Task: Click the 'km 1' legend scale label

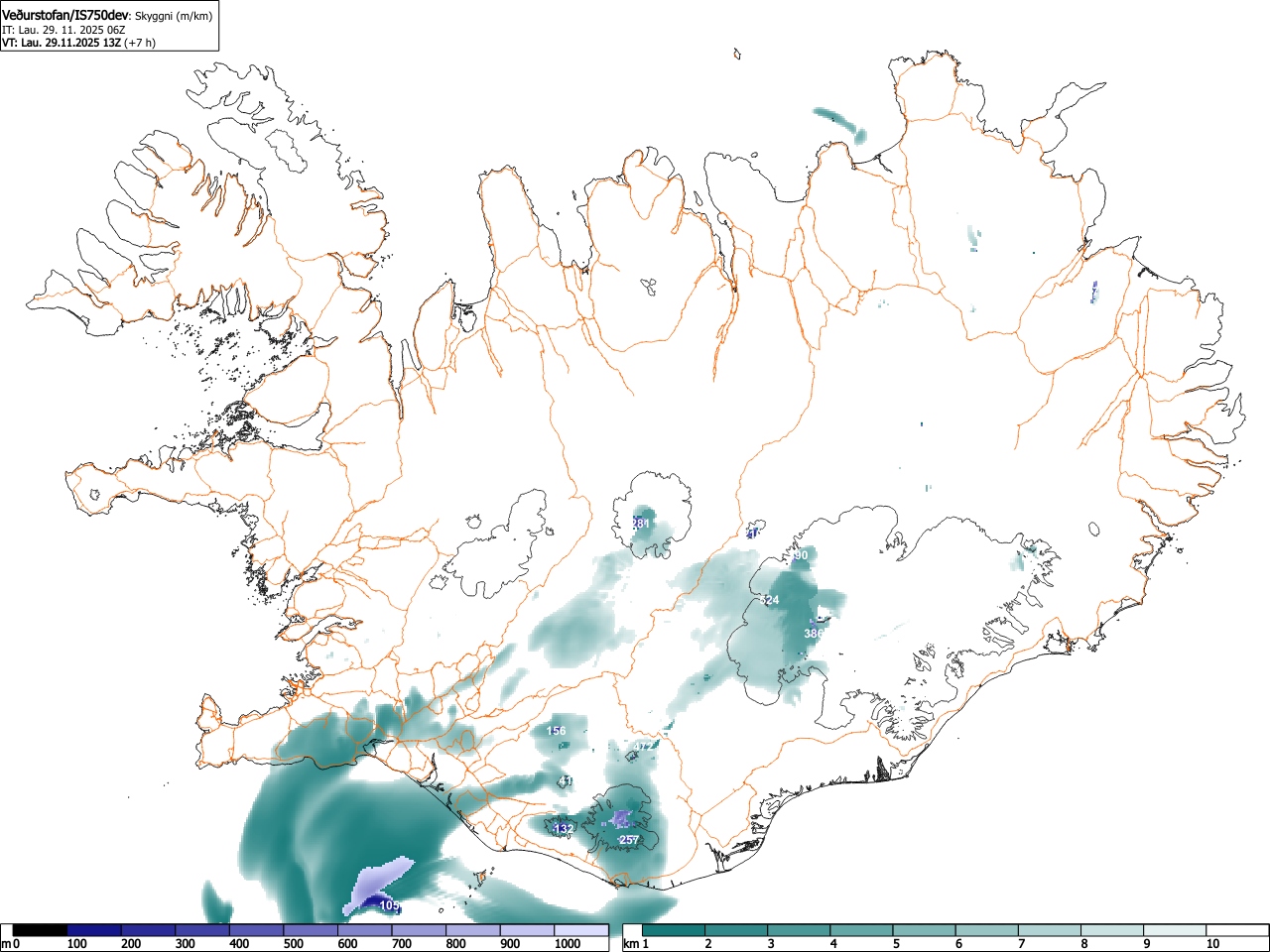Action: click(636, 944)
